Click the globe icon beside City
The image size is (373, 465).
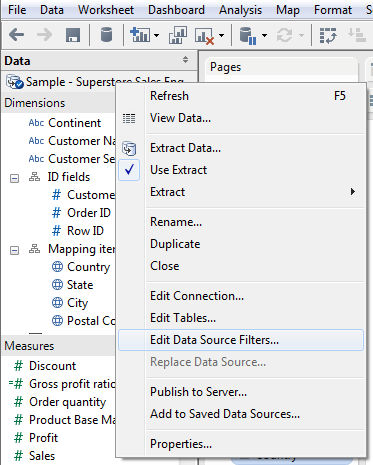pos(57,303)
